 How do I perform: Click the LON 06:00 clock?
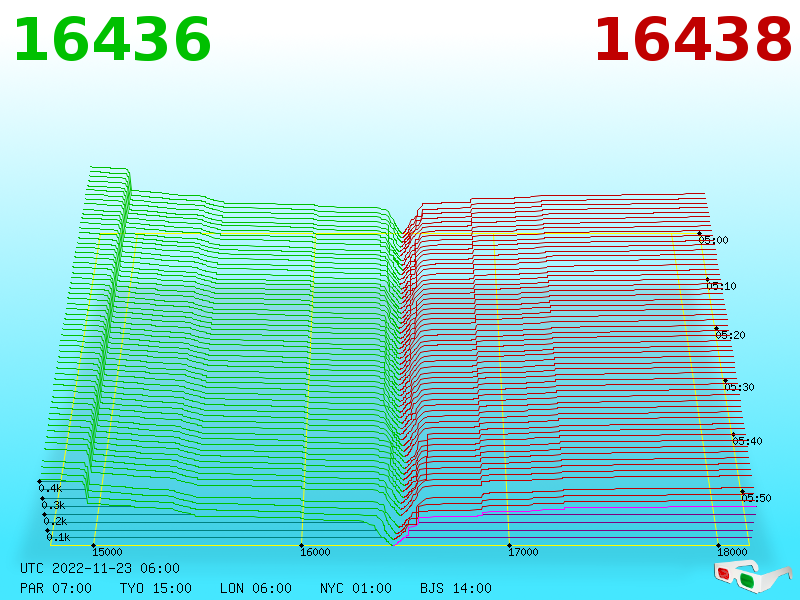256,588
